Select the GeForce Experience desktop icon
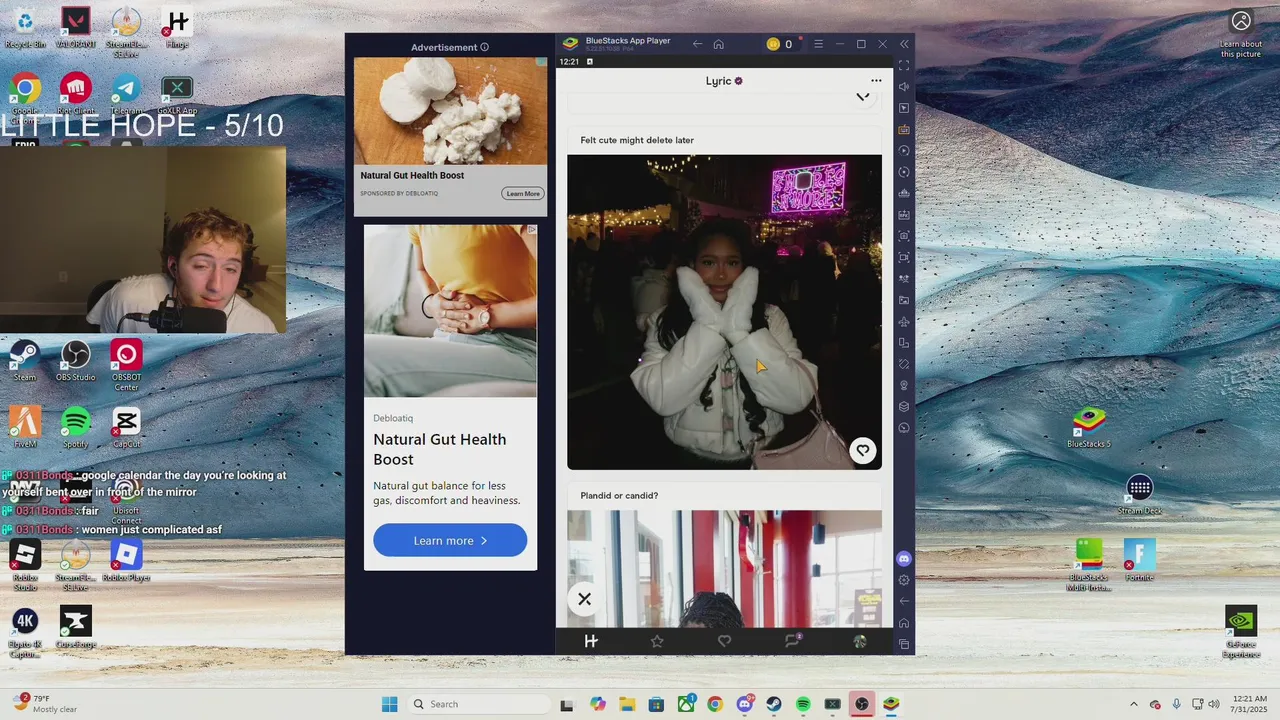 tap(1241, 633)
